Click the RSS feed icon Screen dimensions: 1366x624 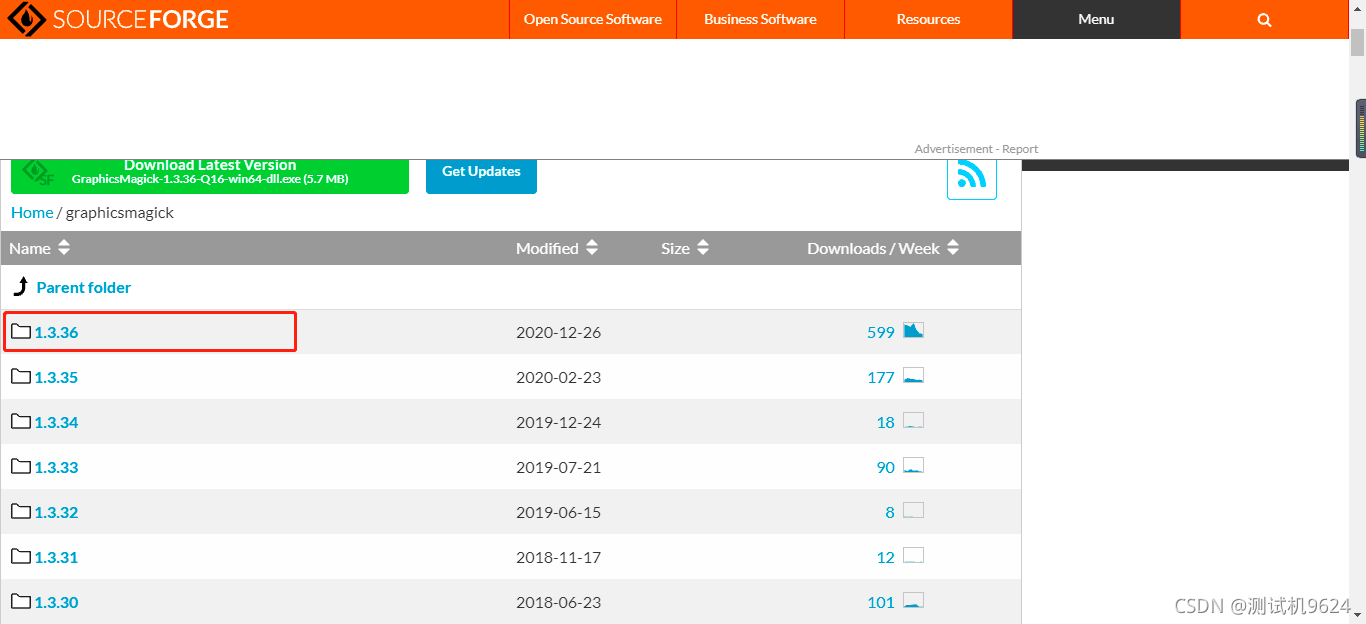pyautogui.click(x=972, y=174)
